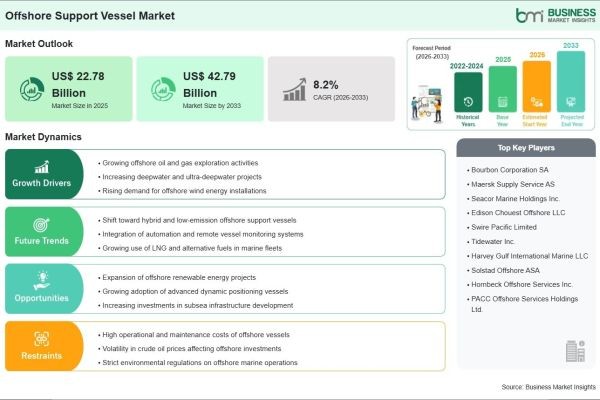Click Maersk Supply Service AS entry
600x400 pixels.
[511, 184]
